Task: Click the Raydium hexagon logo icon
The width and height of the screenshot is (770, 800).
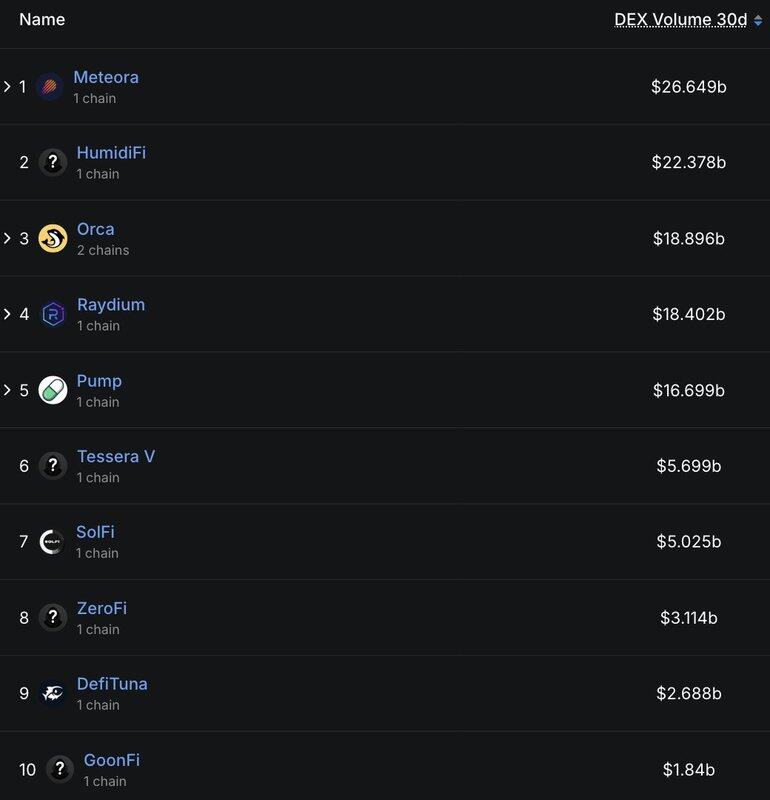Action: pos(53,314)
